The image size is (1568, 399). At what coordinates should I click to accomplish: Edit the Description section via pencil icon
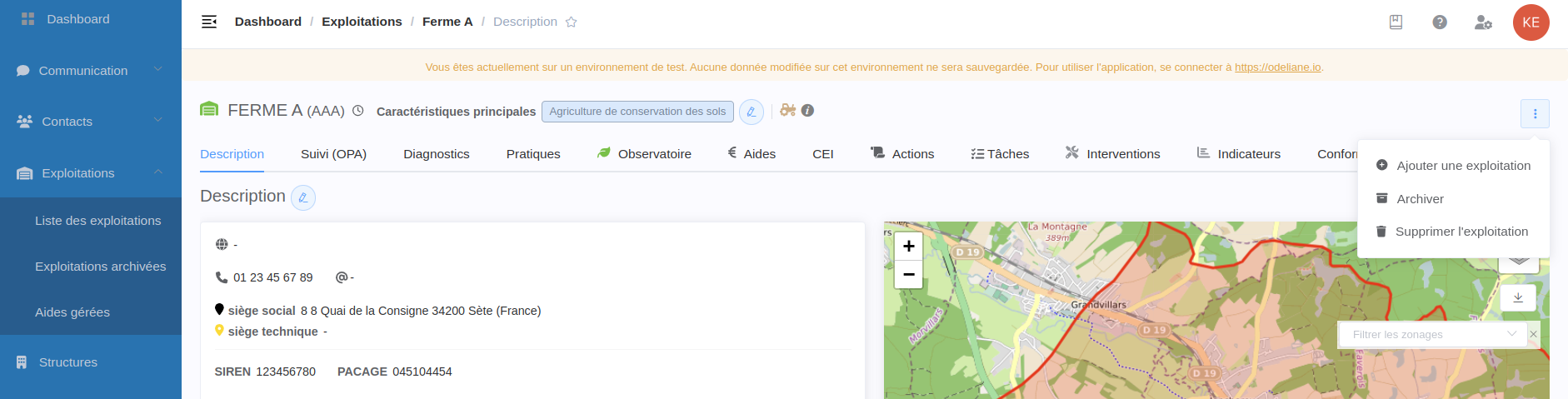point(303,197)
